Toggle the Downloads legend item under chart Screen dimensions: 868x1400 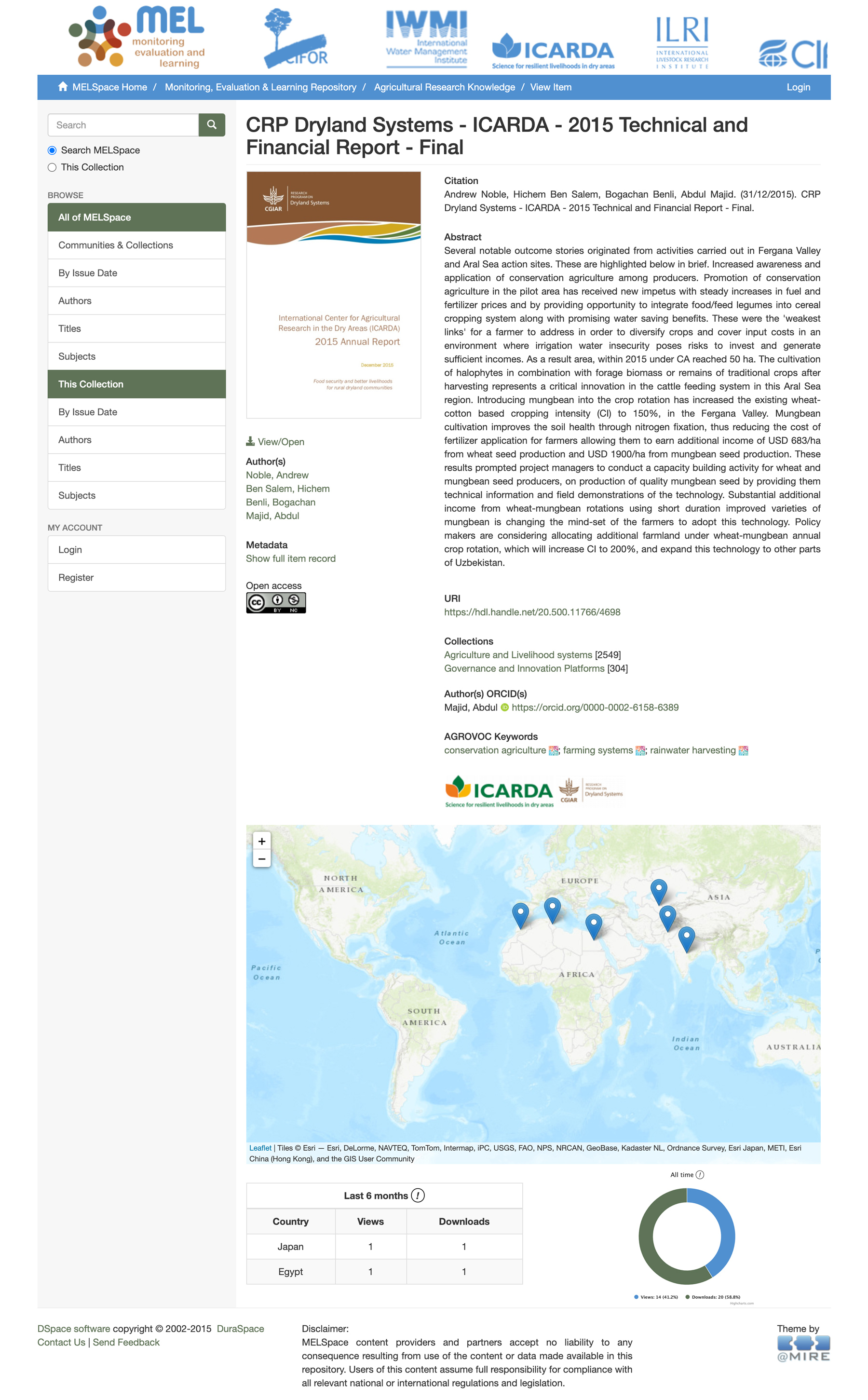[x=713, y=1297]
